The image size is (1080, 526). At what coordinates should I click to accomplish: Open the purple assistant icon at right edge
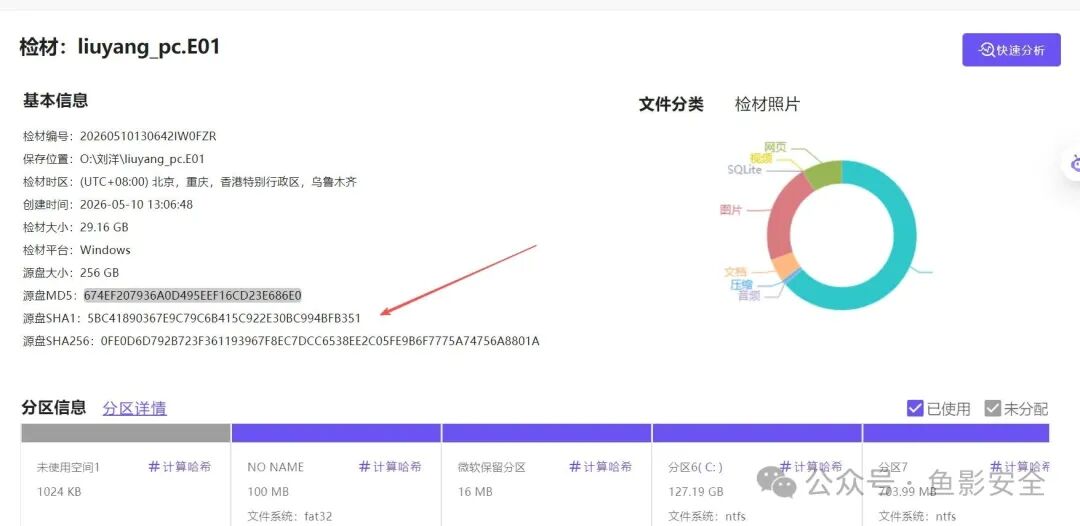click(x=1074, y=164)
